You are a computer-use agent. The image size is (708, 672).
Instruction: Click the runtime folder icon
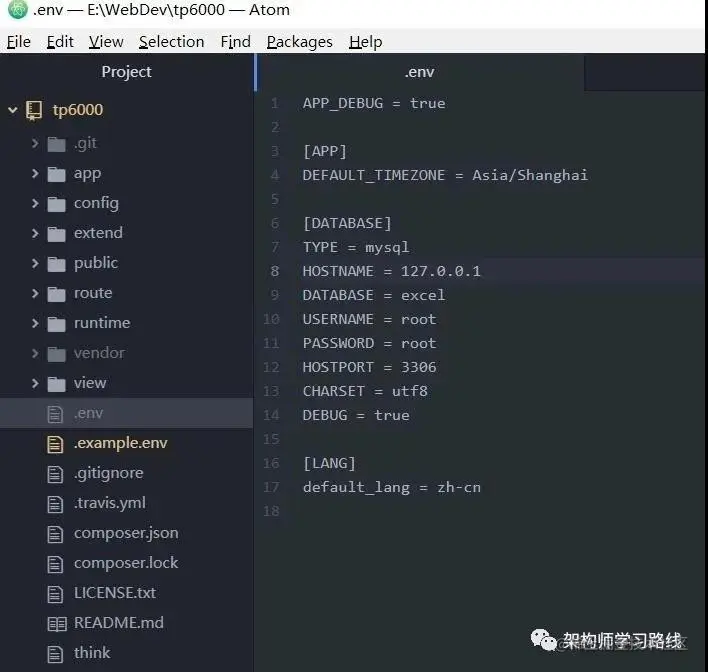click(x=56, y=324)
